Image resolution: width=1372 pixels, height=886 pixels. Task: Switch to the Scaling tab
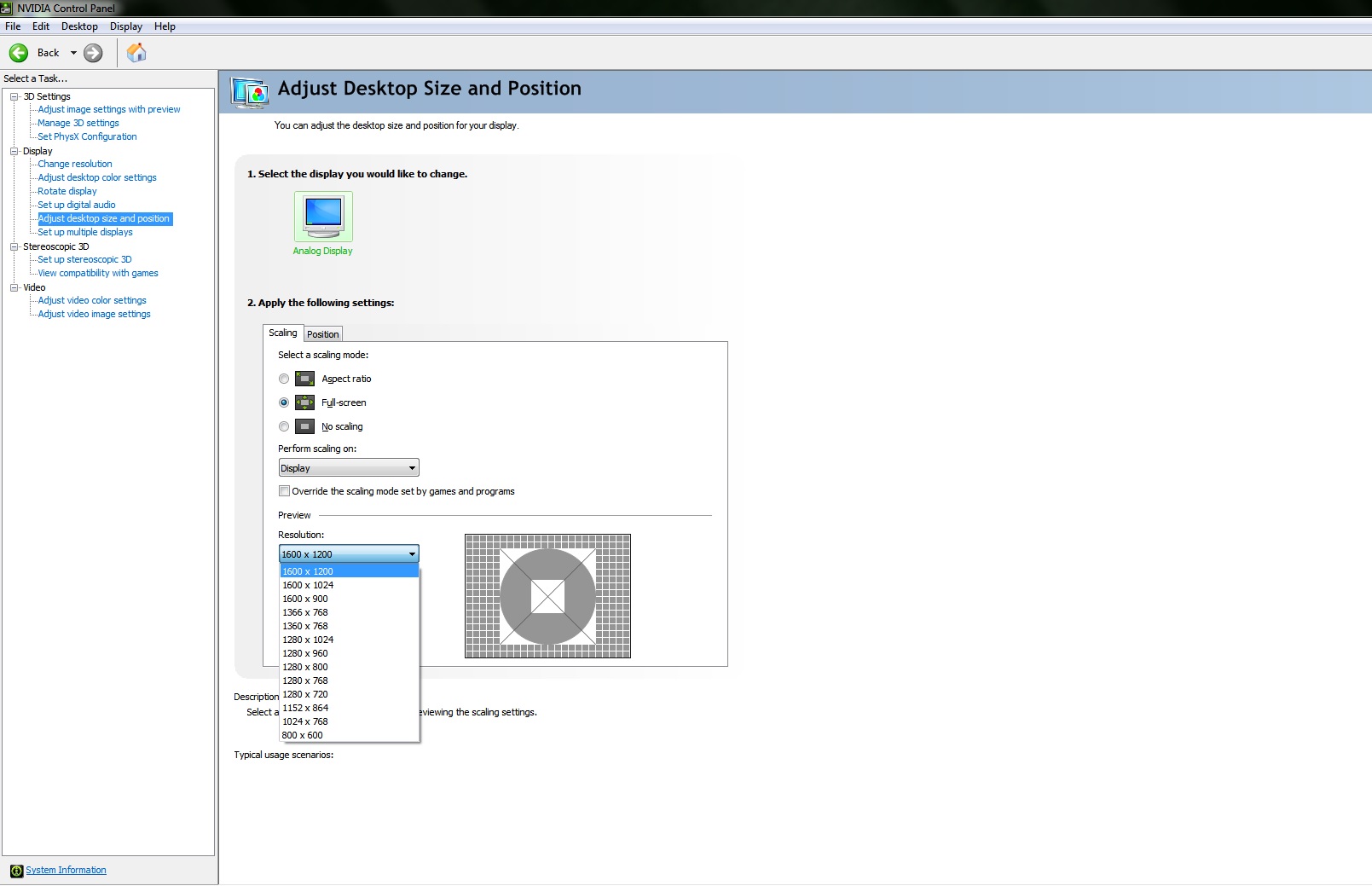[x=283, y=333]
